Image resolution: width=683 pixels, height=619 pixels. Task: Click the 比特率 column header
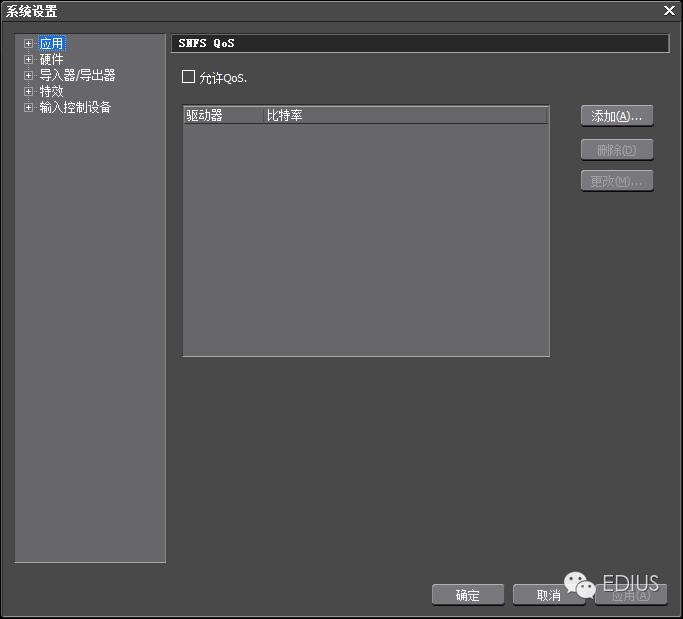click(406, 115)
